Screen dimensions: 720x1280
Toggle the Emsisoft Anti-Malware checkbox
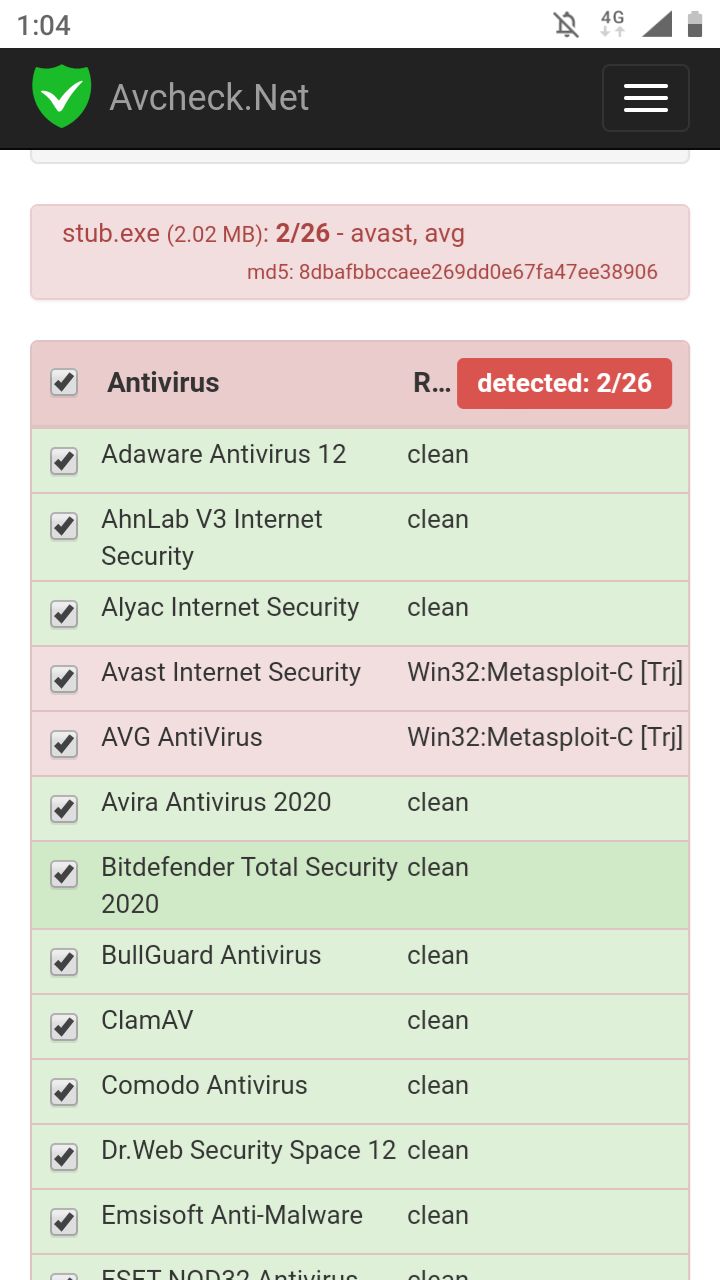click(64, 1221)
